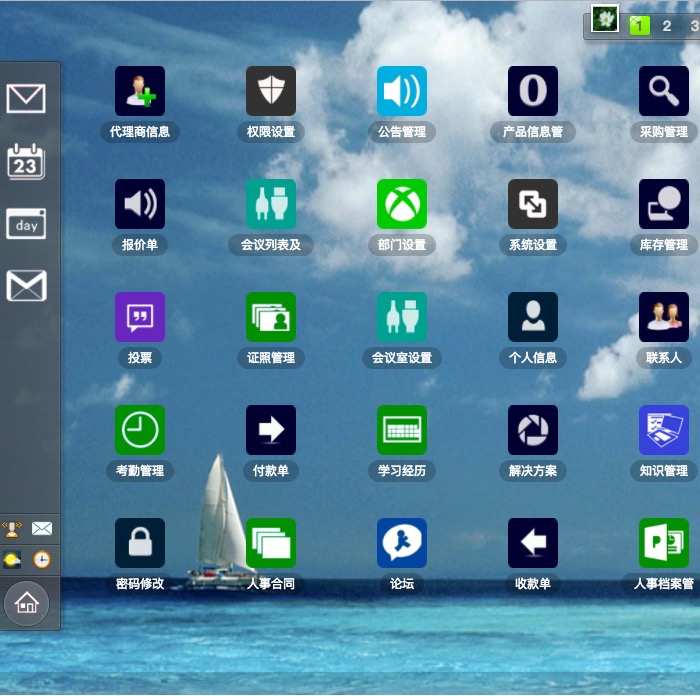Open the 人事合同 HR contract icon

point(271,543)
